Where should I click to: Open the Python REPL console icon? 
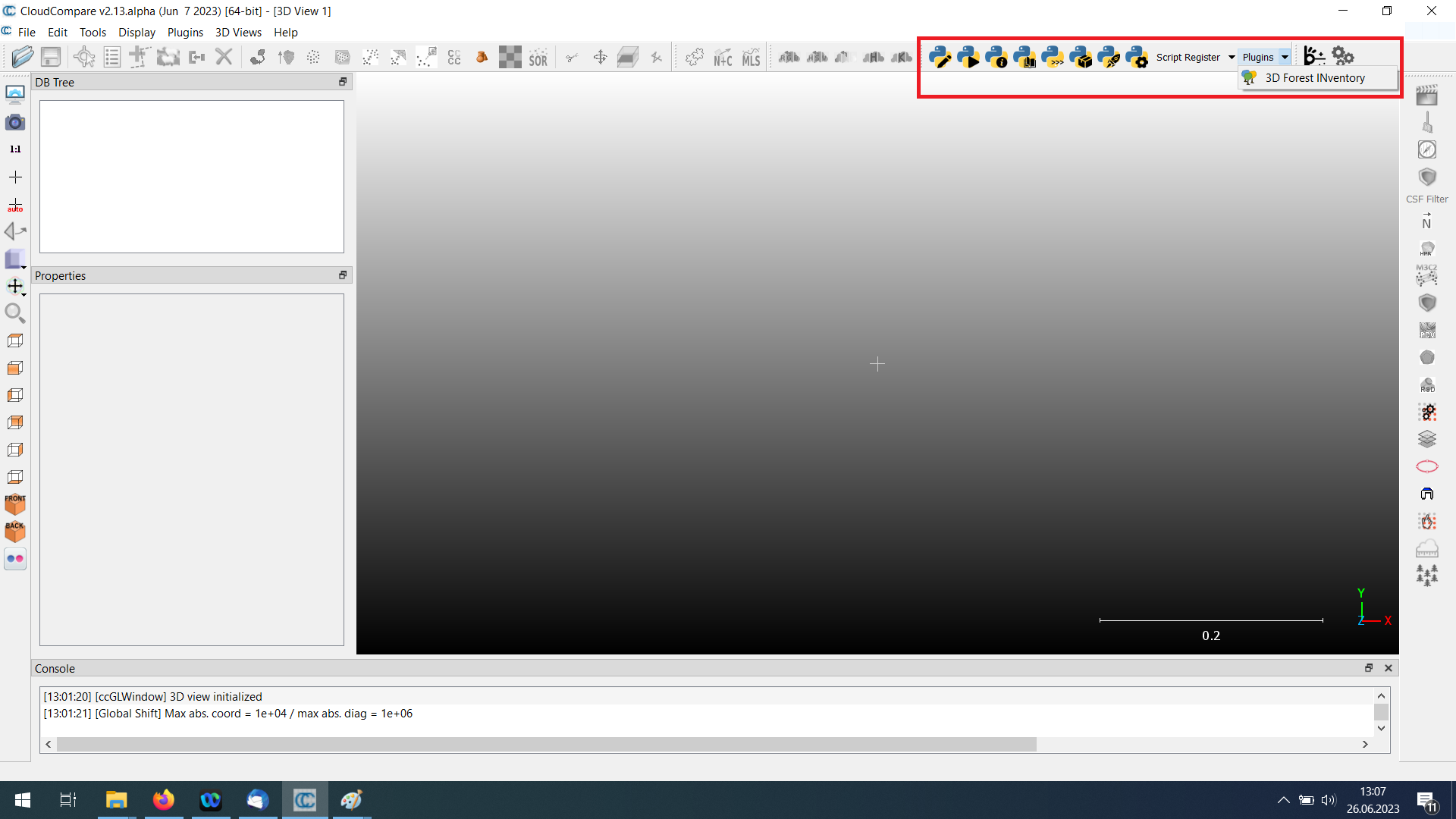point(1053,57)
